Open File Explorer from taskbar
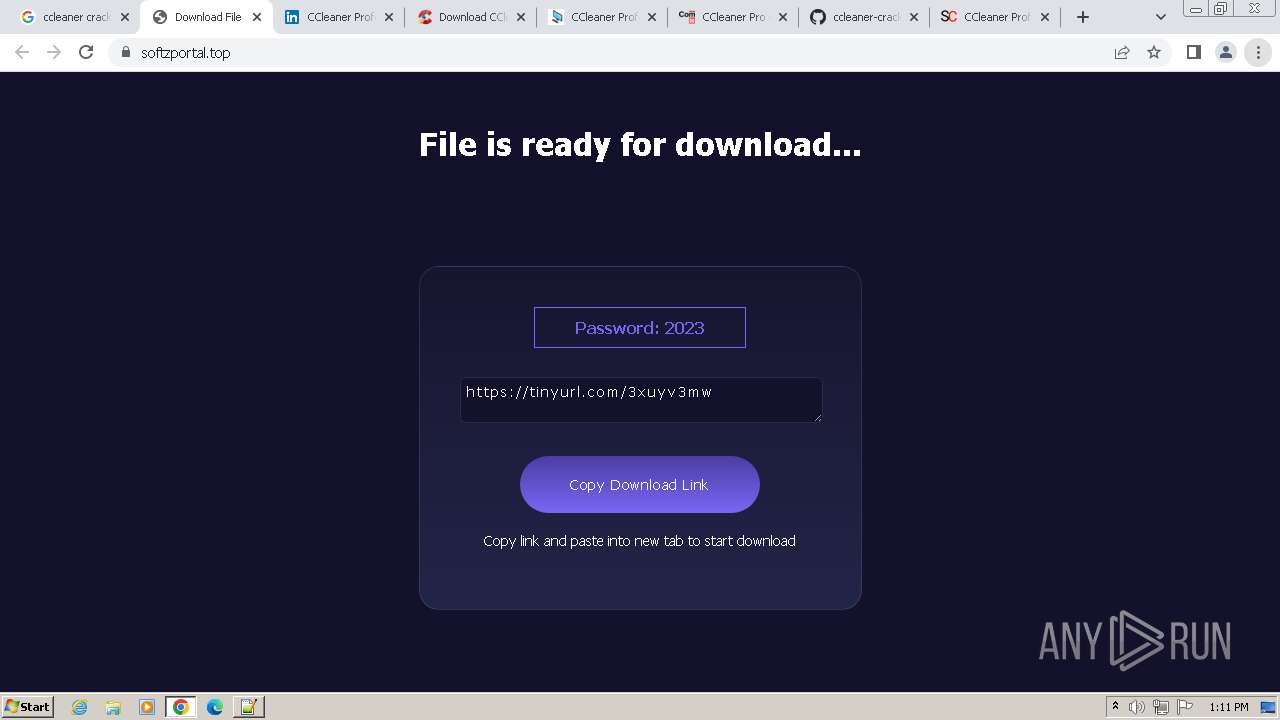Image resolution: width=1280 pixels, height=720 pixels. 113,707
